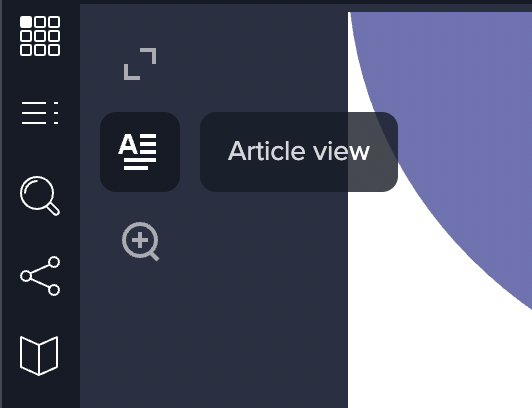Open the search magnifier in sidebar
Screen dimensions: 532x408
click(x=40, y=196)
